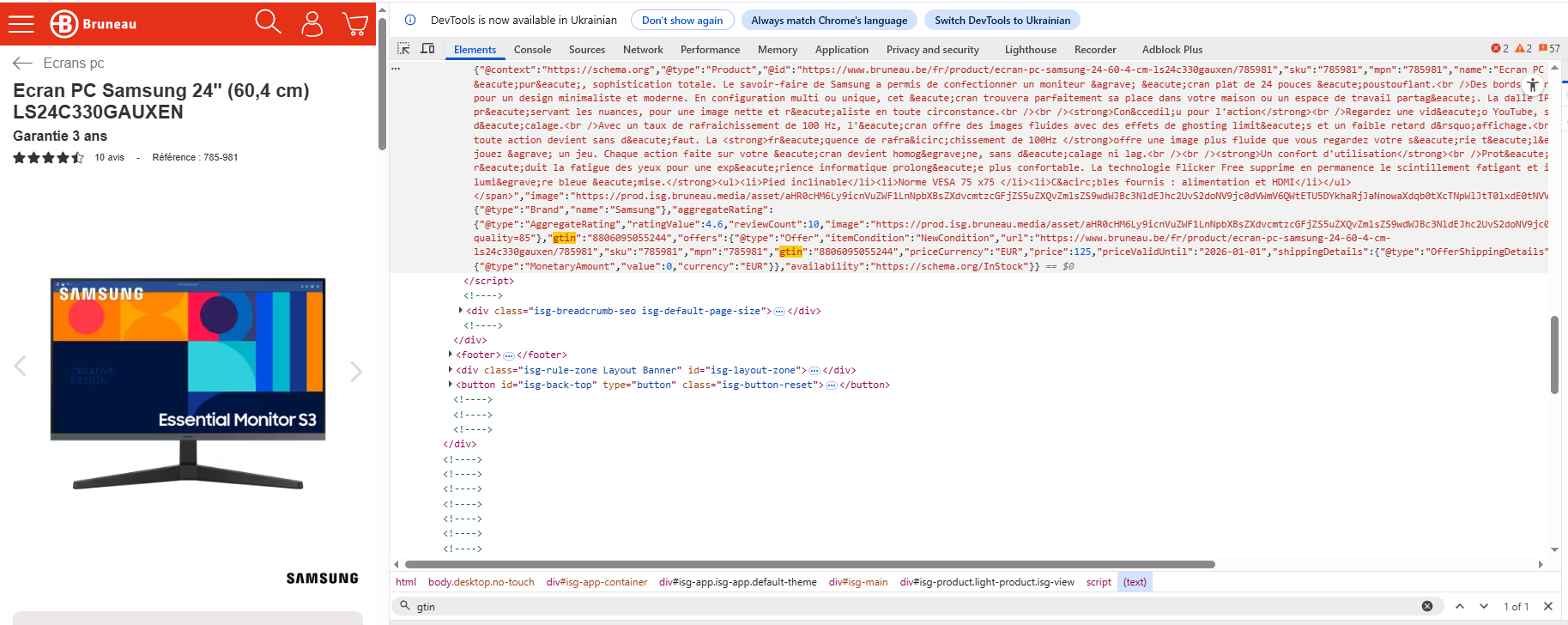Go to next search result arrow
Screen dimensions: 1568x625
point(1484,606)
